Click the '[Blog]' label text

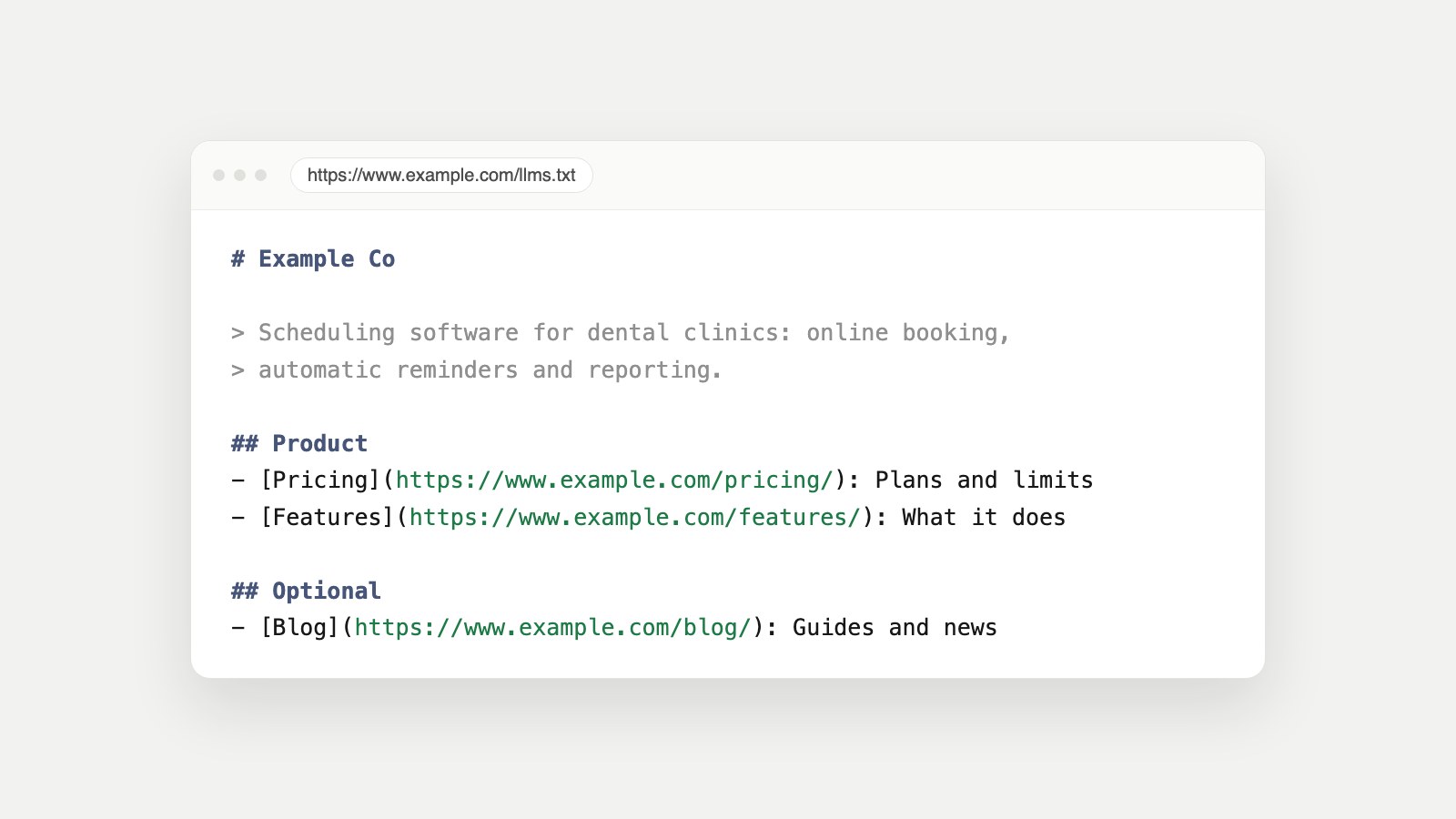(299, 628)
